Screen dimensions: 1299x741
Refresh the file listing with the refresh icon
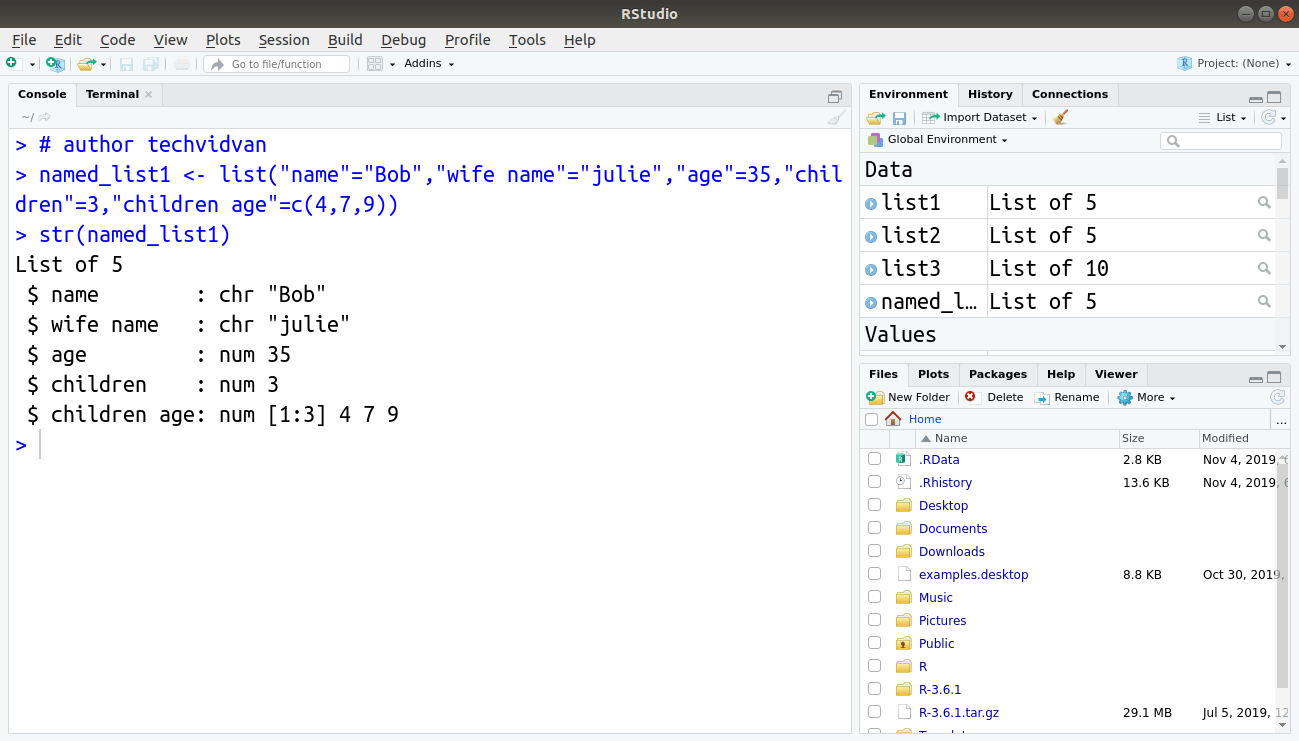pos(1277,397)
